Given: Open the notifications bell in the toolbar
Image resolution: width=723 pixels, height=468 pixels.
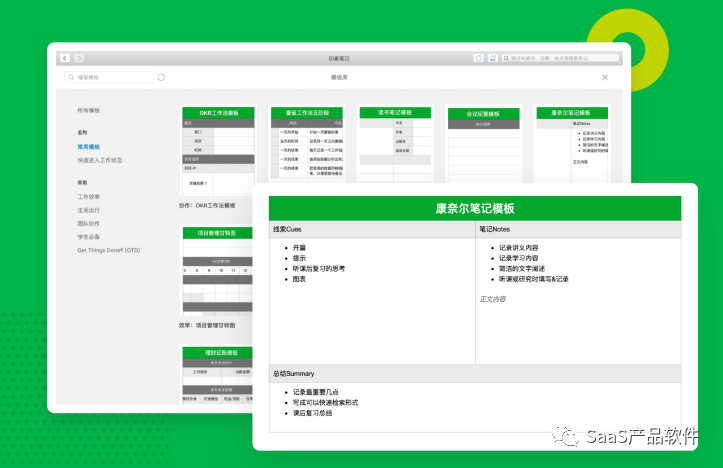Looking at the screenshot, I should (492, 58).
